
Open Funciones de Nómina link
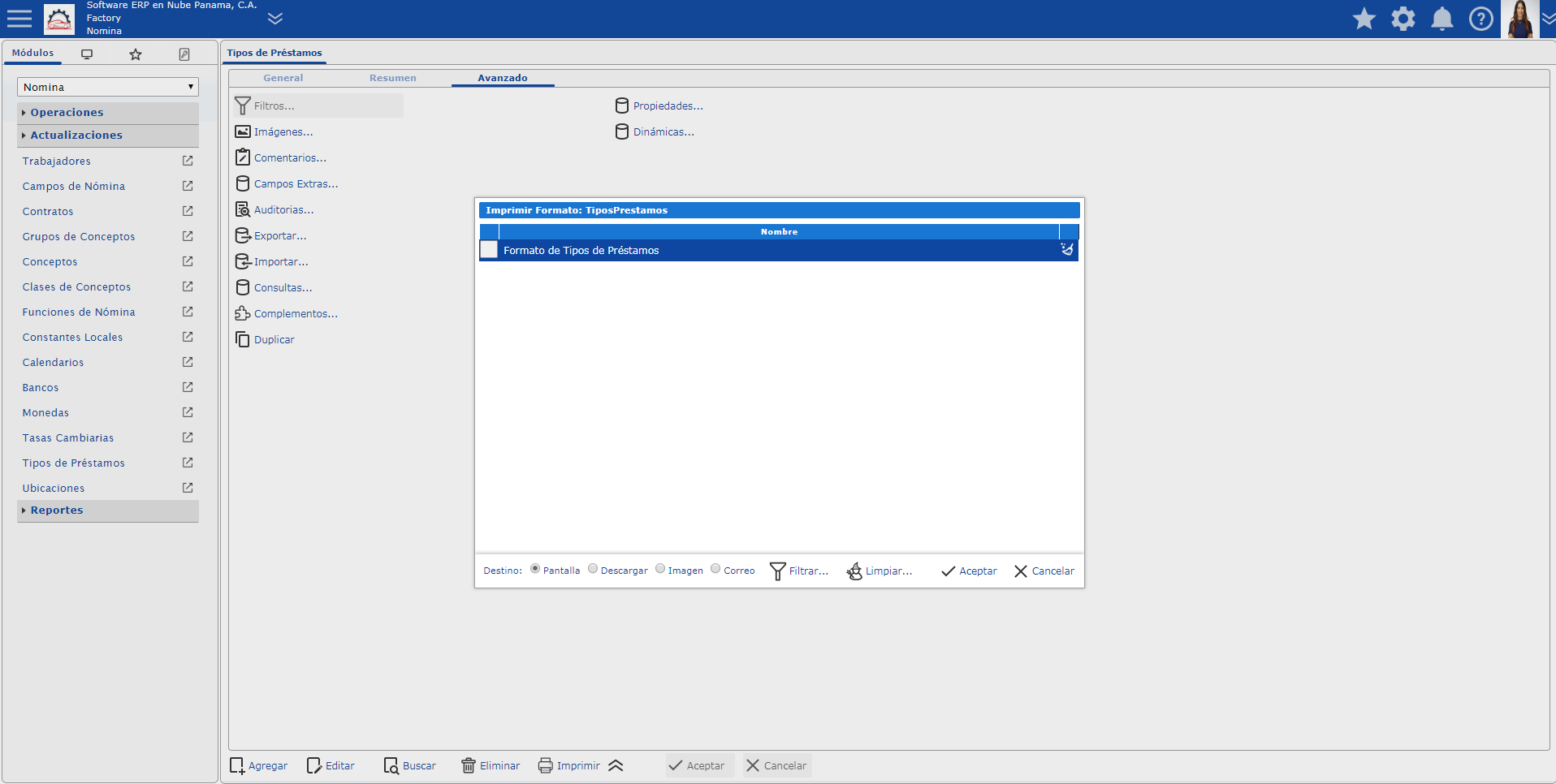(79, 312)
